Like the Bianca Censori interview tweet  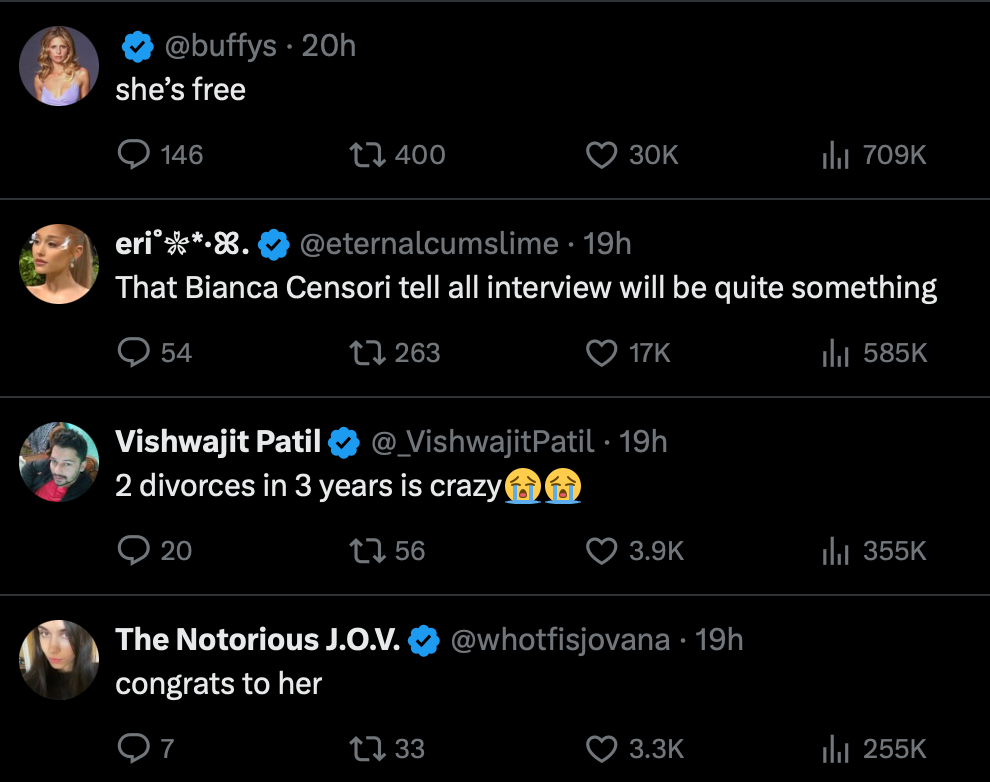tap(601, 353)
